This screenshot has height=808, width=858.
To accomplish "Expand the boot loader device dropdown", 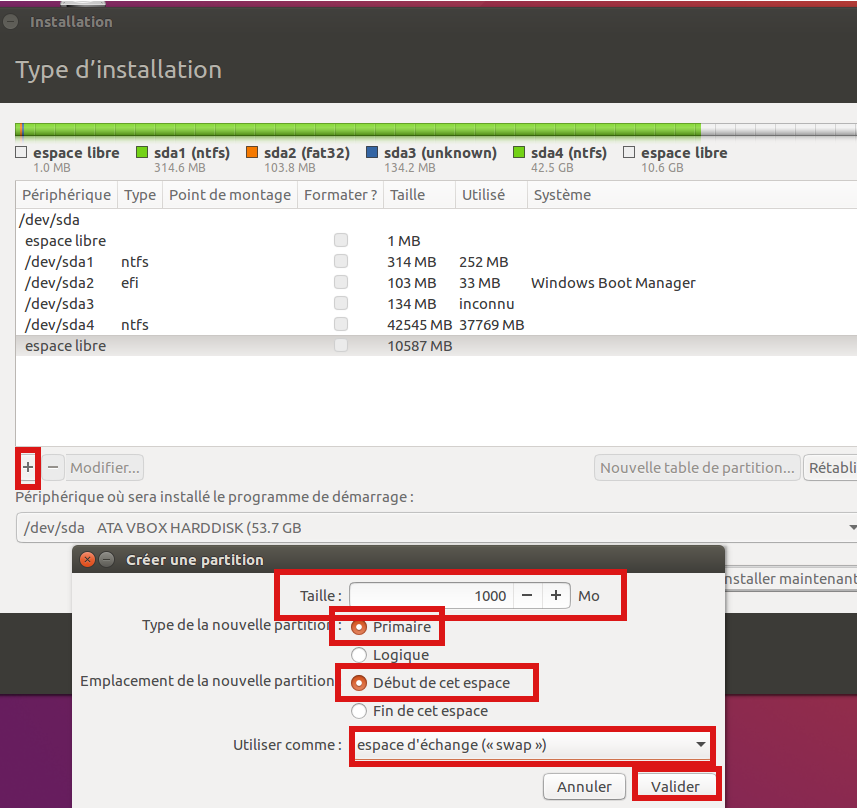I will coord(851,527).
